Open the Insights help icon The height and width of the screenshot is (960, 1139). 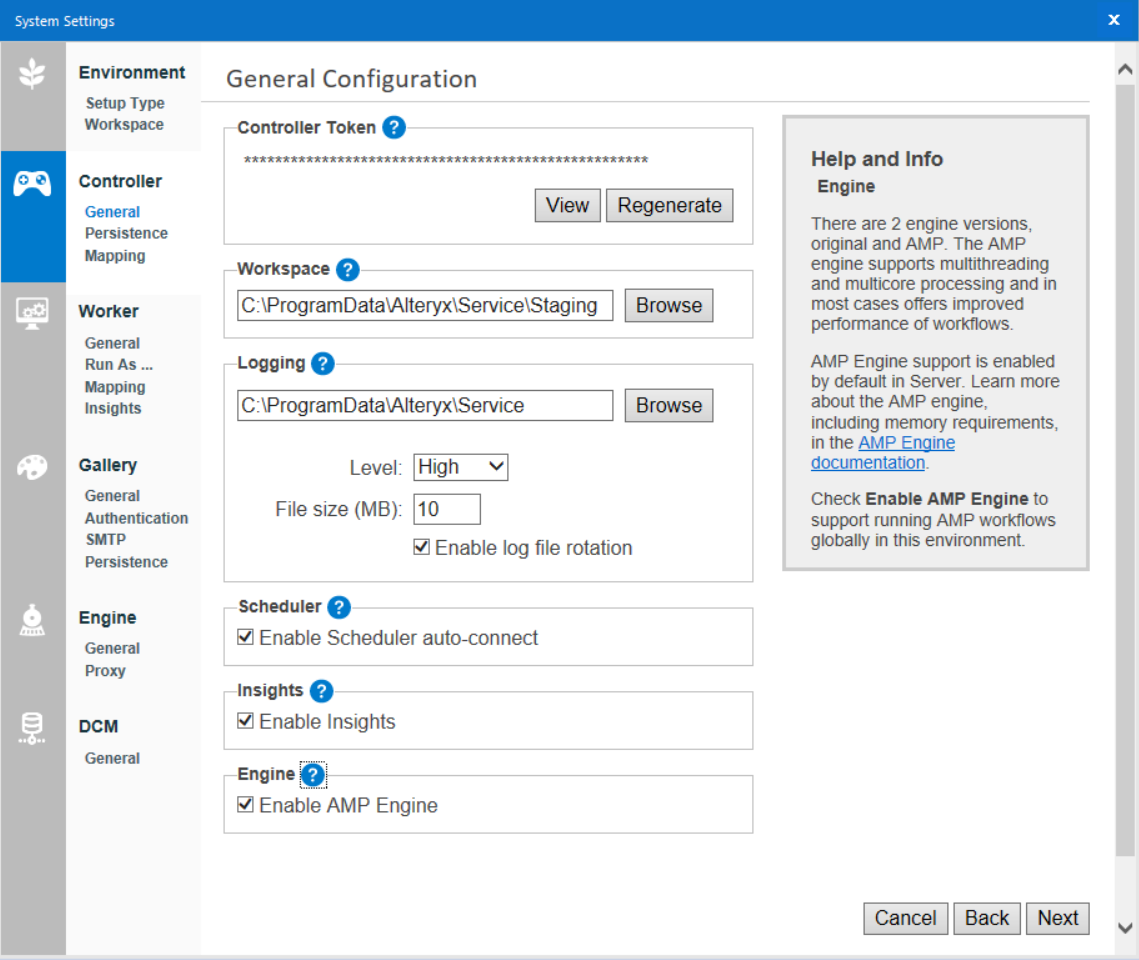321,690
